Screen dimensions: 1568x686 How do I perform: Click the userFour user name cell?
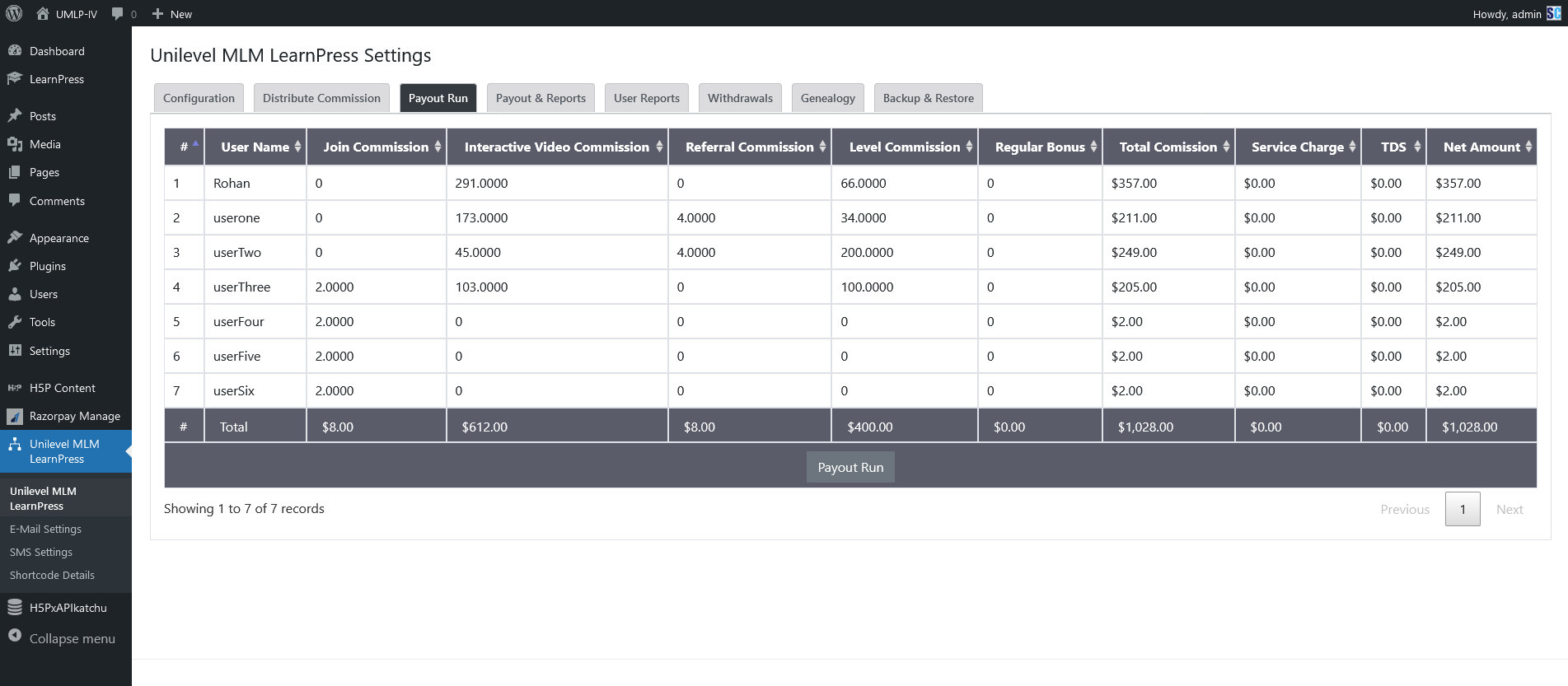click(255, 321)
